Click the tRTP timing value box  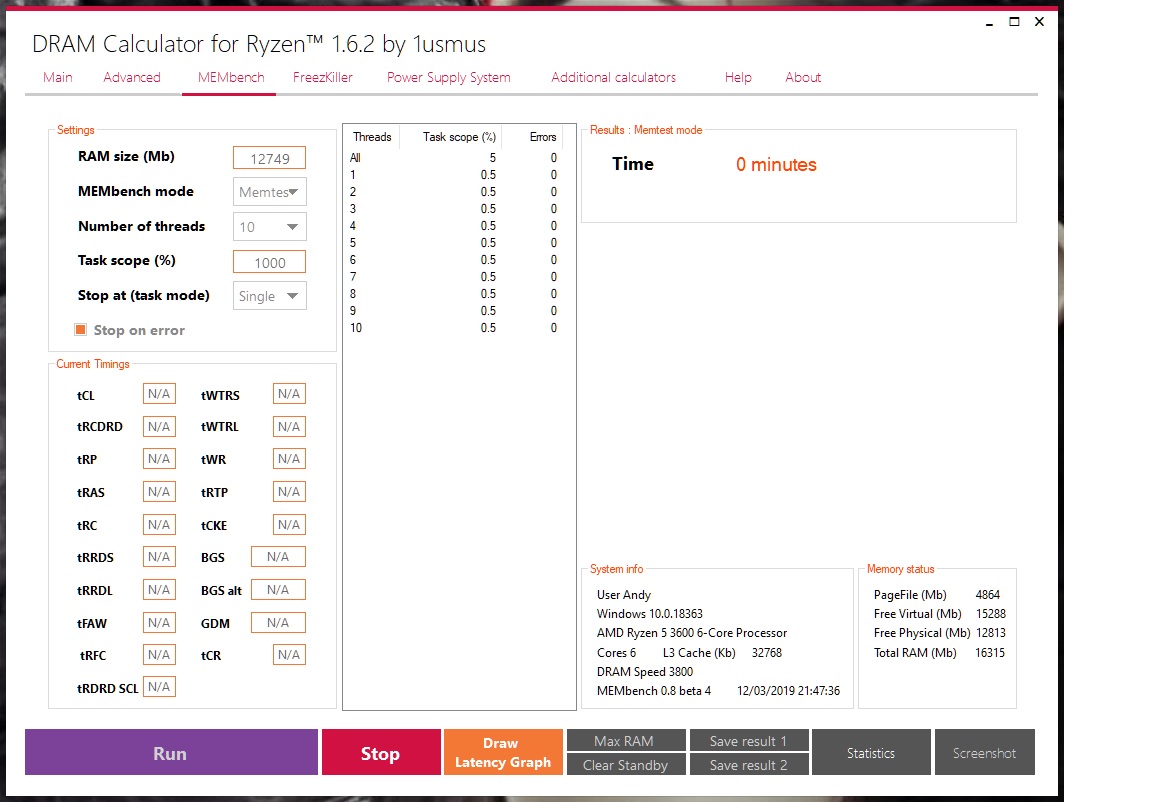289,492
